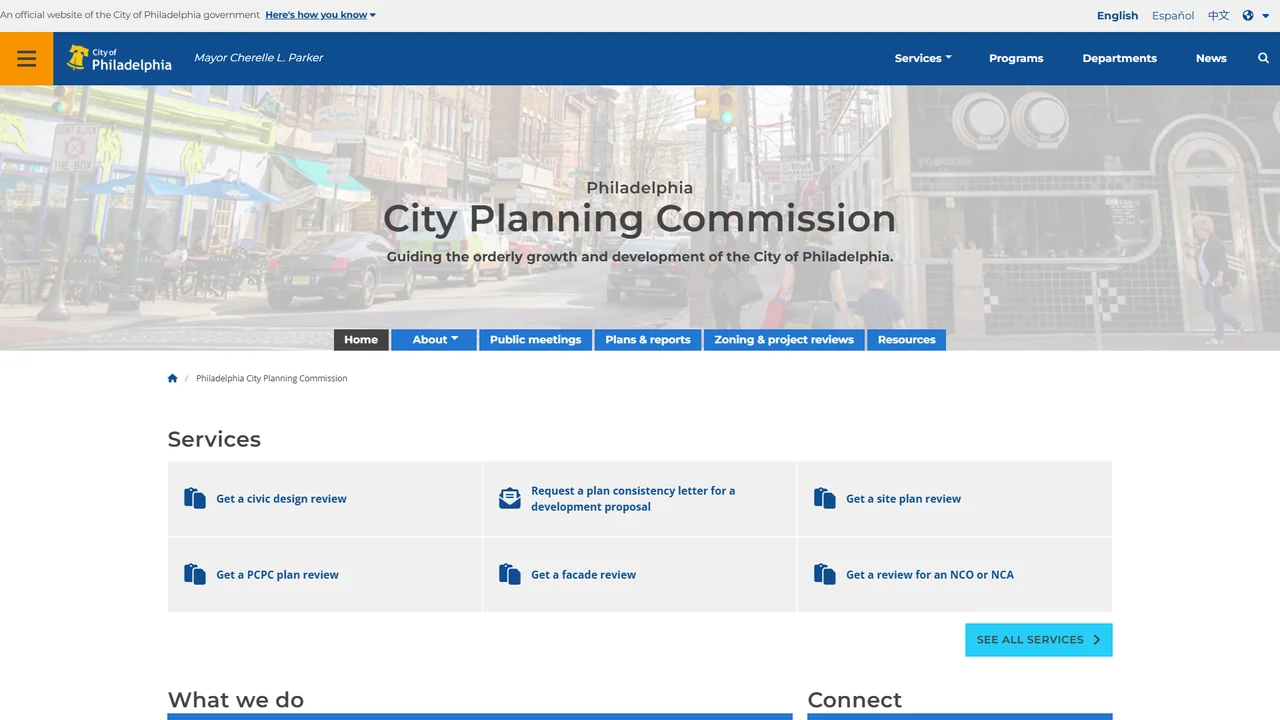Image resolution: width=1280 pixels, height=720 pixels.
Task: Click the City of Philadelphia logo
Action: (x=119, y=58)
